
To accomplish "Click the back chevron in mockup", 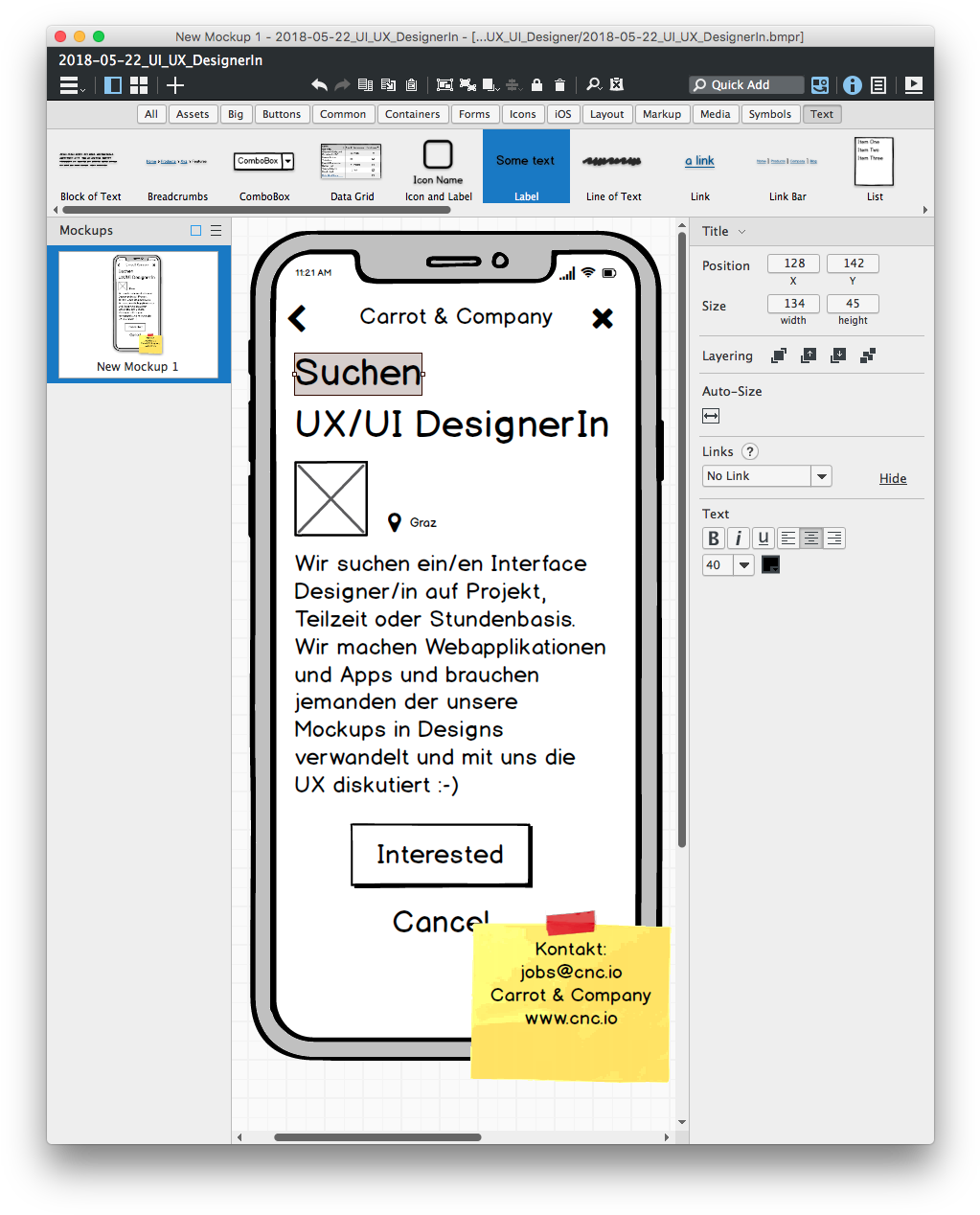I will pos(298,318).
